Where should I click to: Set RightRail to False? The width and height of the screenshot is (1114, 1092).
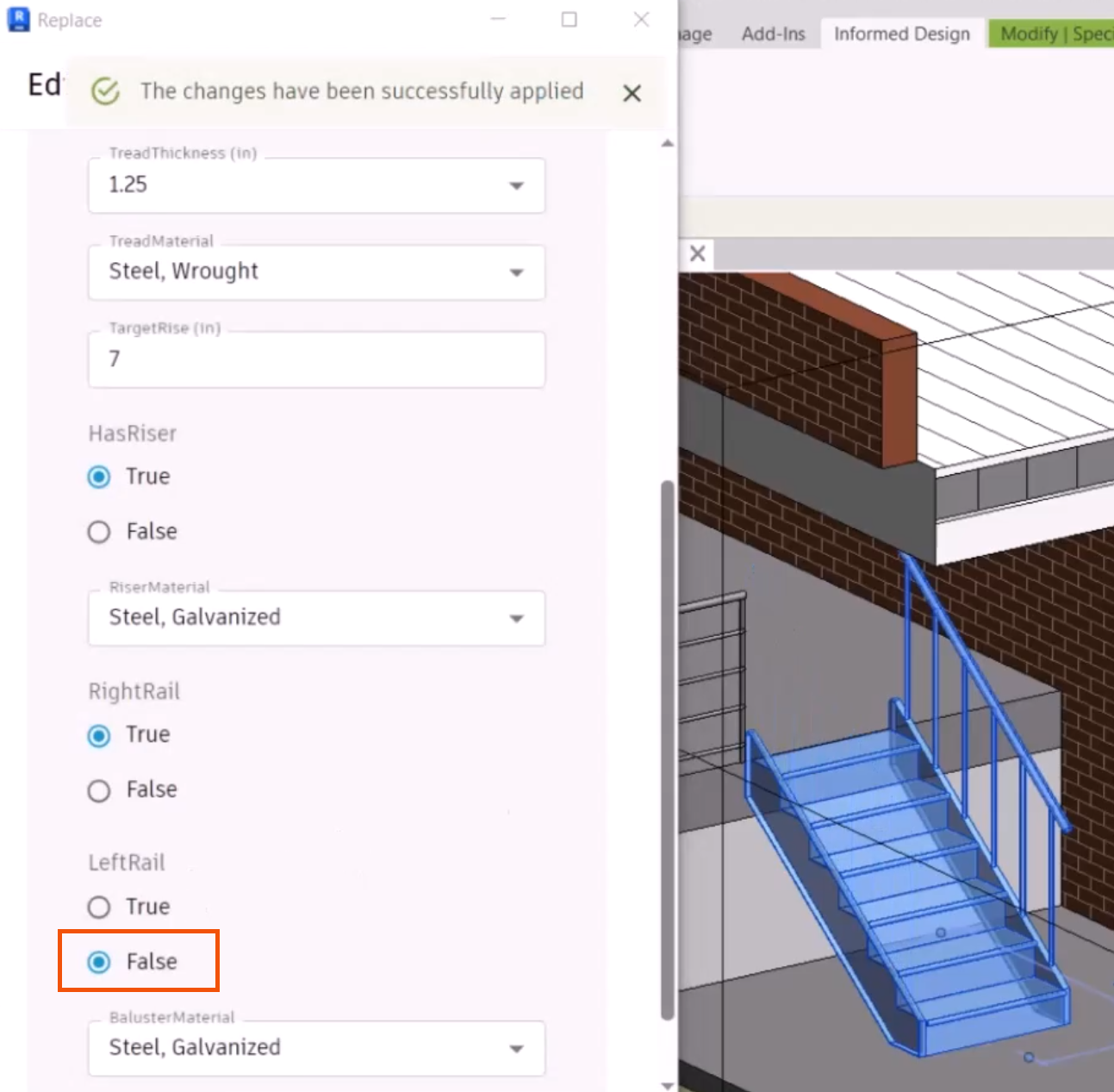99,790
